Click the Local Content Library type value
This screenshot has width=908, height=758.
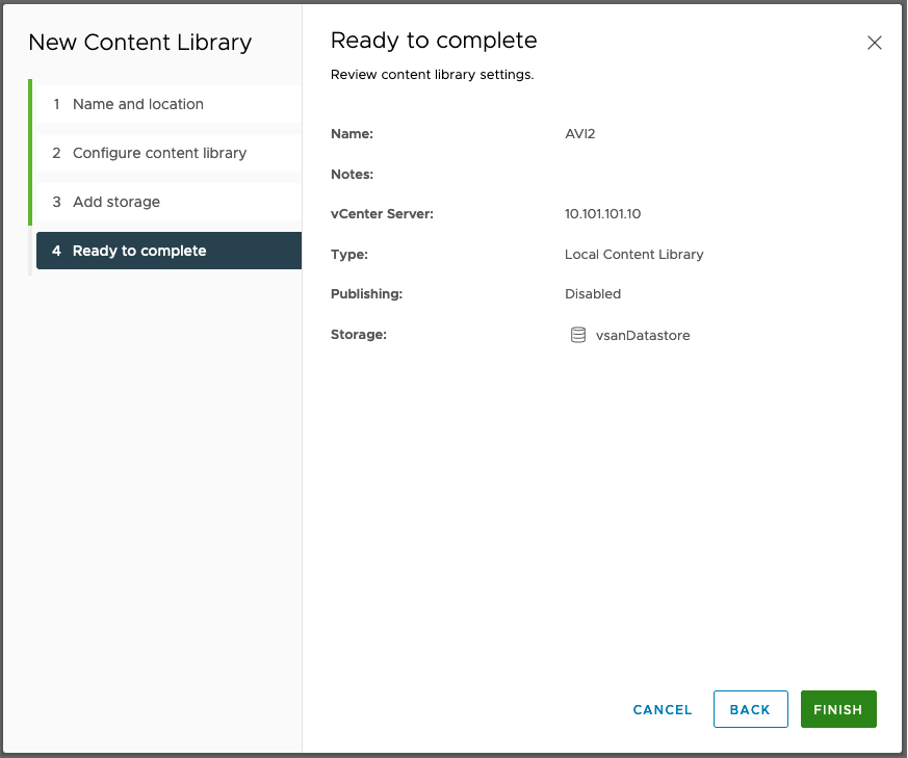(x=634, y=254)
